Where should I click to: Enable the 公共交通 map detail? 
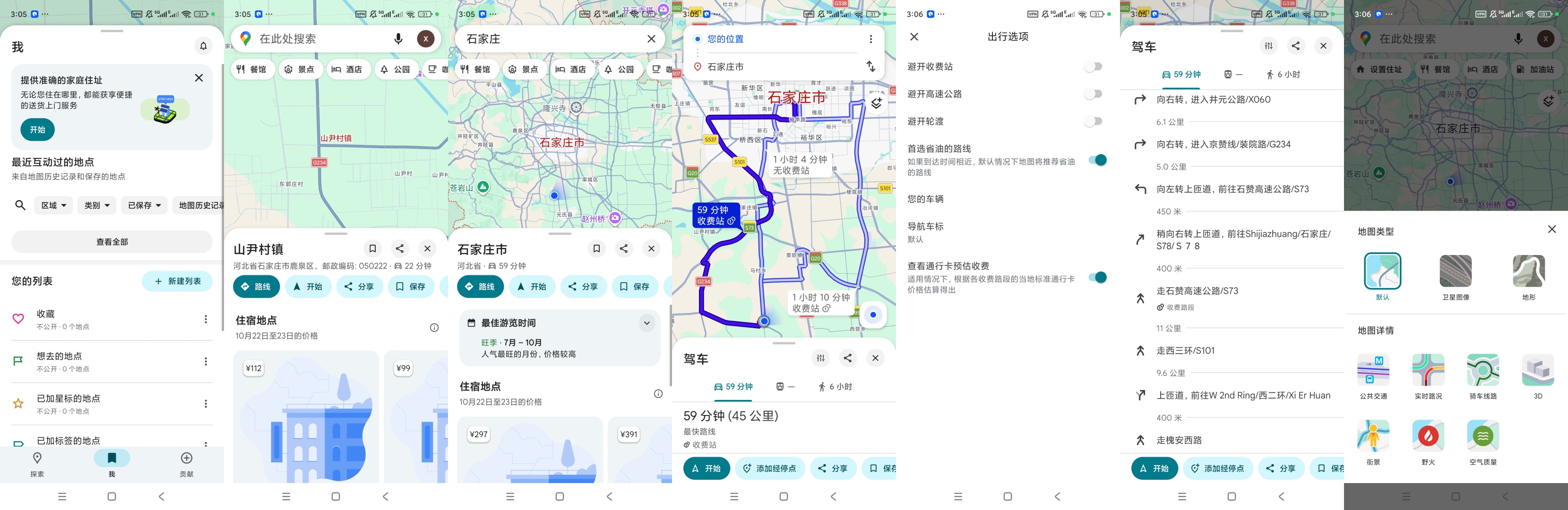[x=1373, y=376]
